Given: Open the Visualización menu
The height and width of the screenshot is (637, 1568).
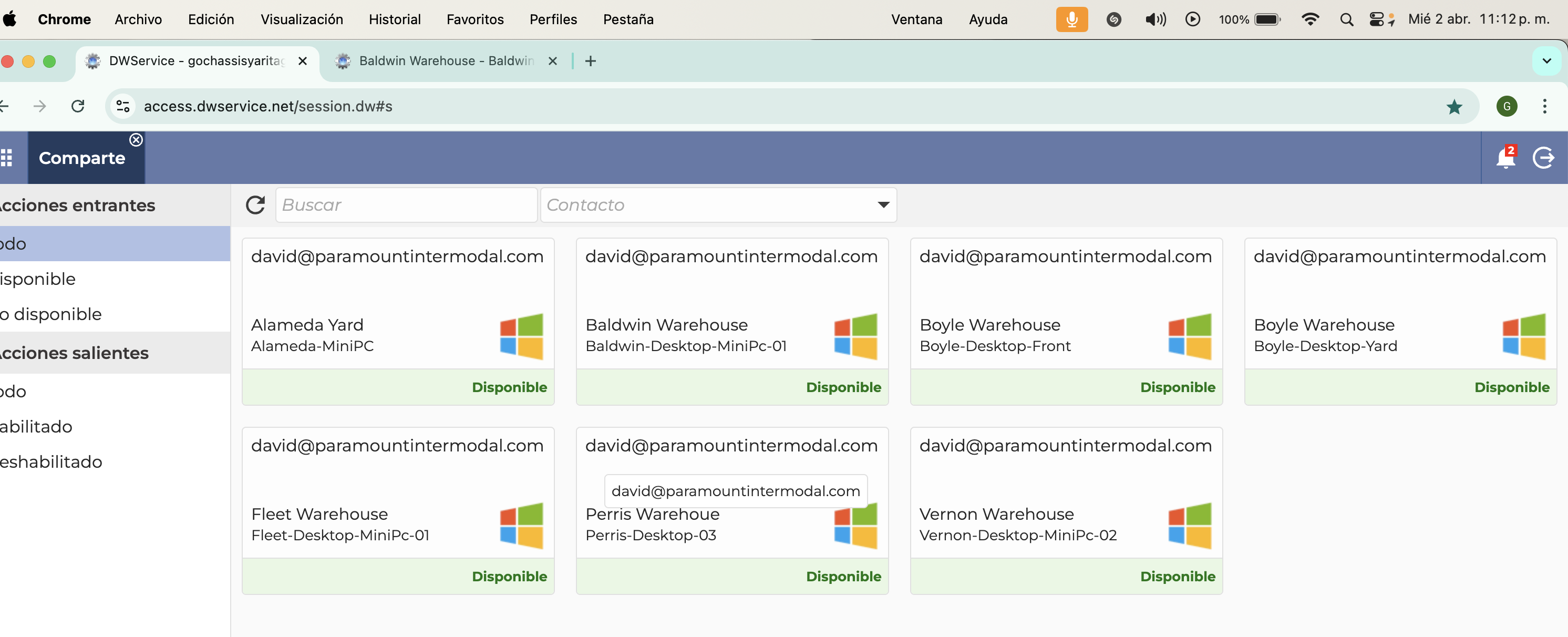Looking at the screenshot, I should point(302,19).
